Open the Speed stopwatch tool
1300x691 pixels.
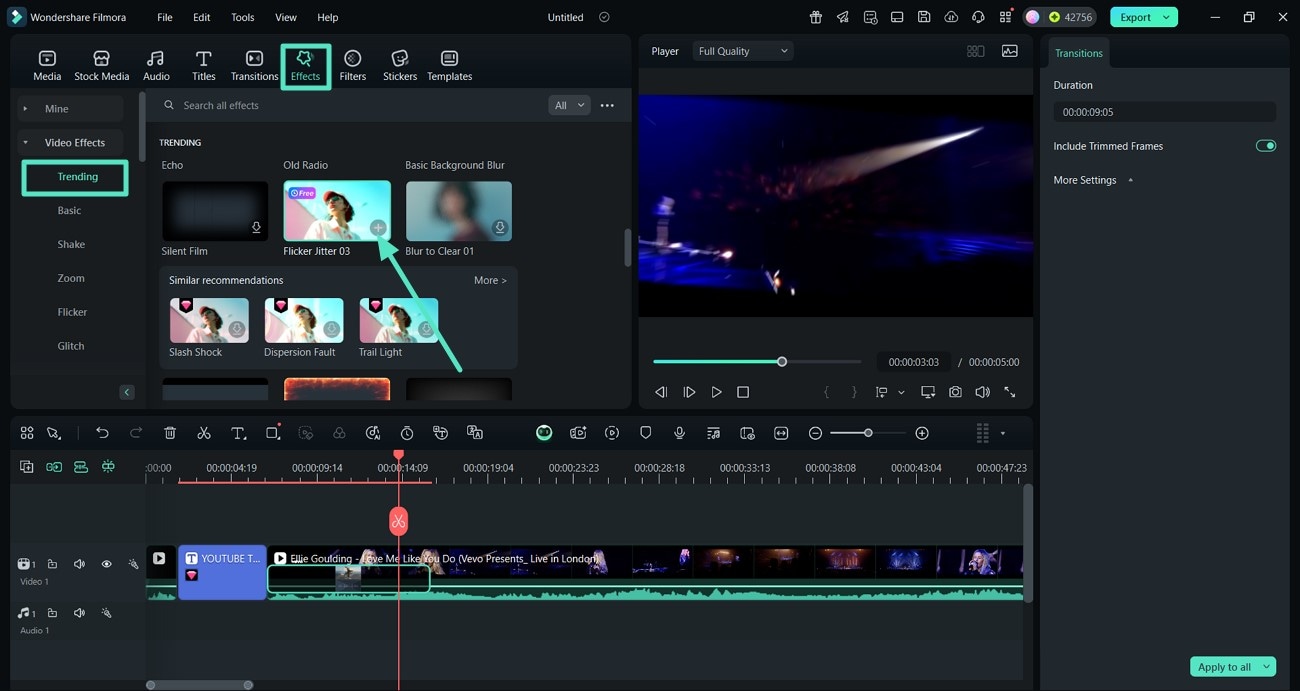click(407, 433)
